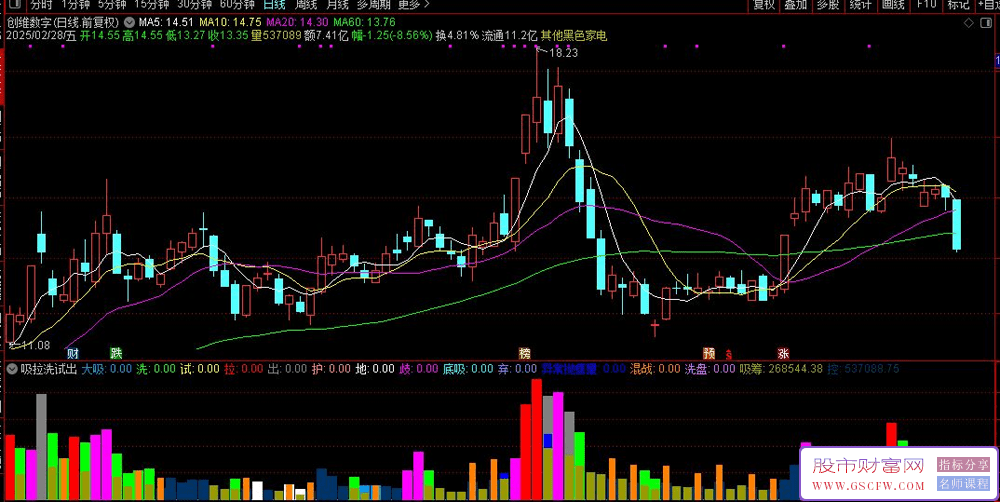This screenshot has width=1000, height=502.
Task: Select the 5分钟 period
Action: (111, 4)
